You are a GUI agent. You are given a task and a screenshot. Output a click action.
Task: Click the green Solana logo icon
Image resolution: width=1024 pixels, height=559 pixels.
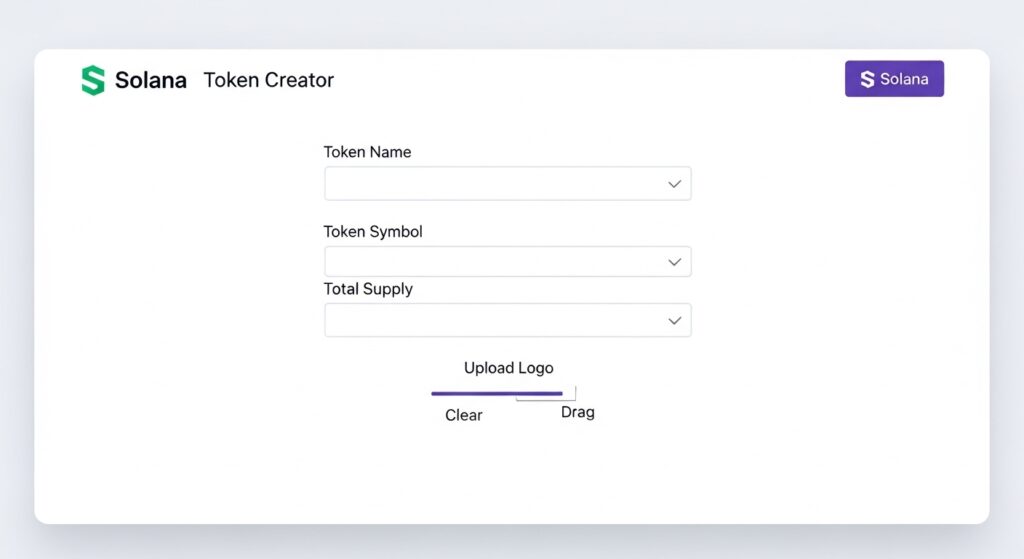pos(93,81)
